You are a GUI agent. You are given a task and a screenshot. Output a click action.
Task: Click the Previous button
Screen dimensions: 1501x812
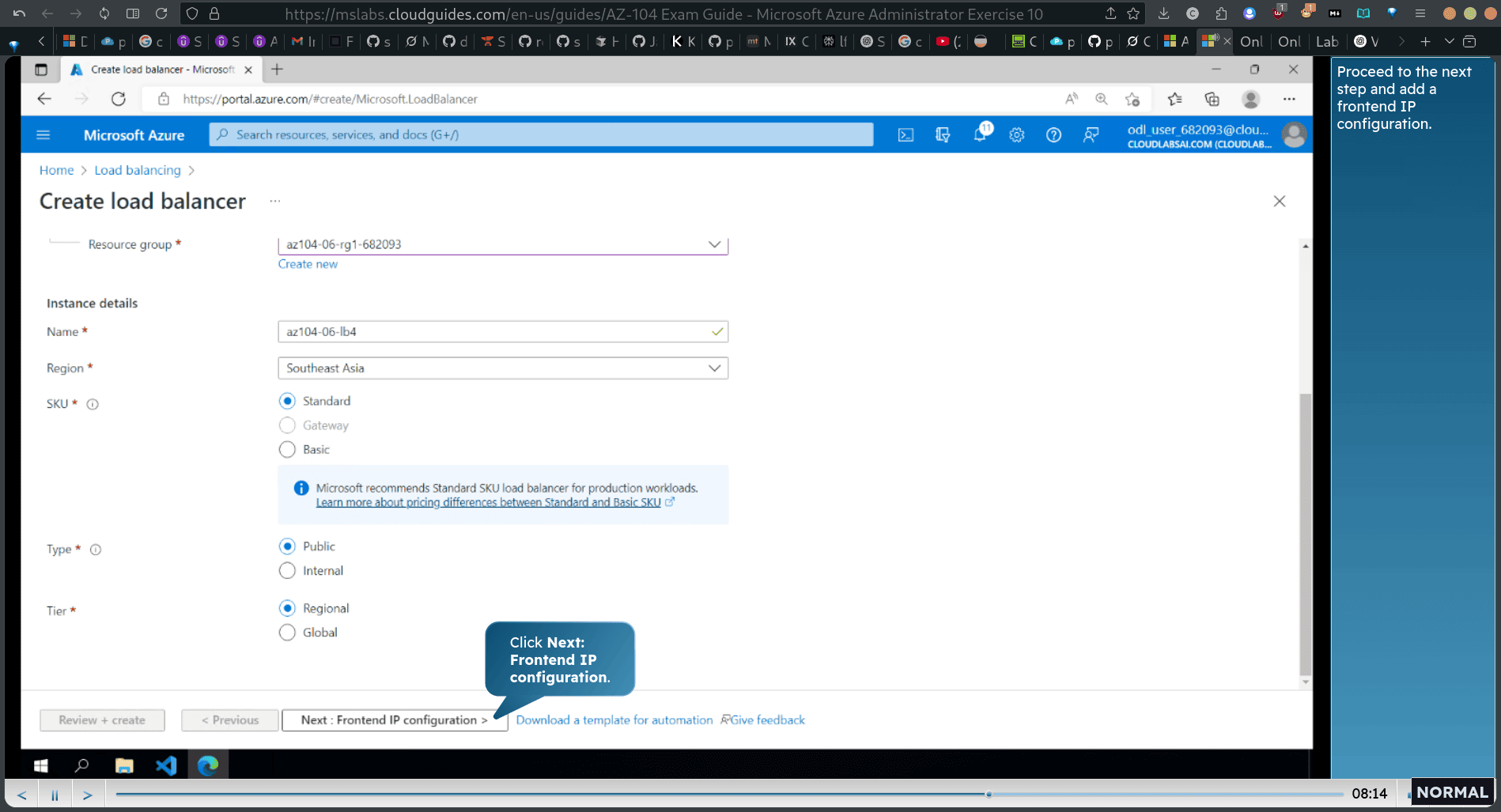229,720
